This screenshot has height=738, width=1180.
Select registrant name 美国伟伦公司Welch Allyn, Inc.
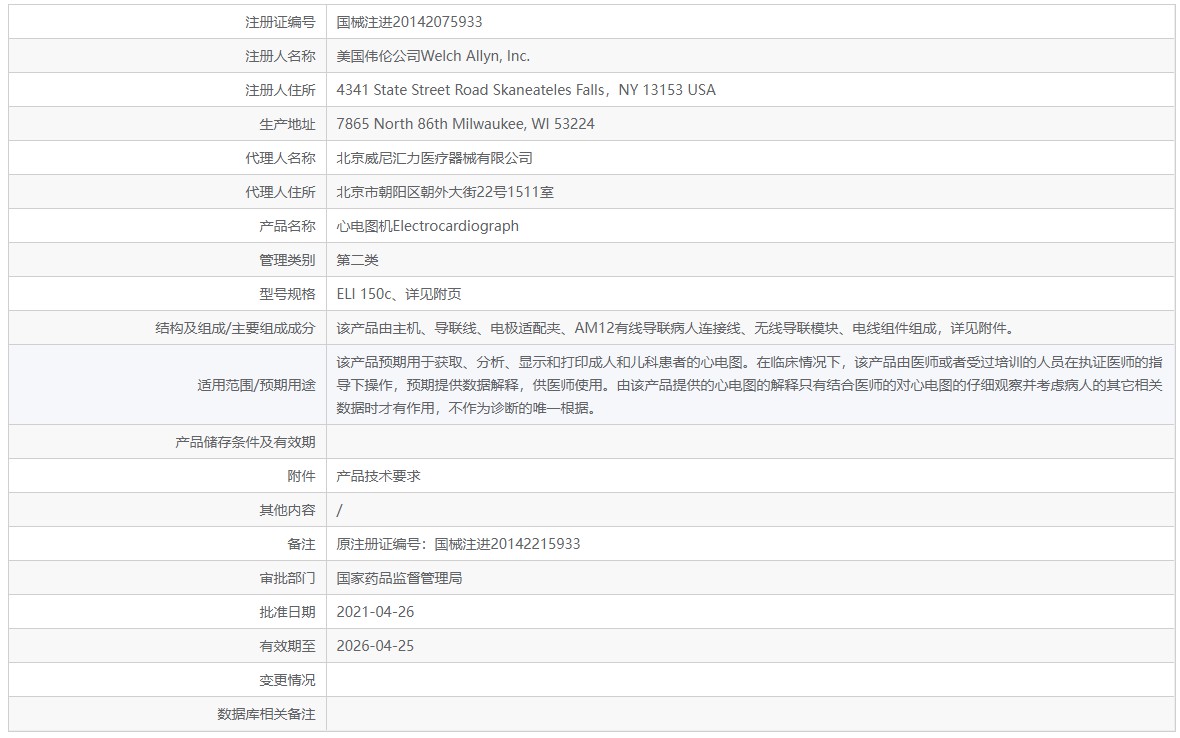click(x=433, y=56)
